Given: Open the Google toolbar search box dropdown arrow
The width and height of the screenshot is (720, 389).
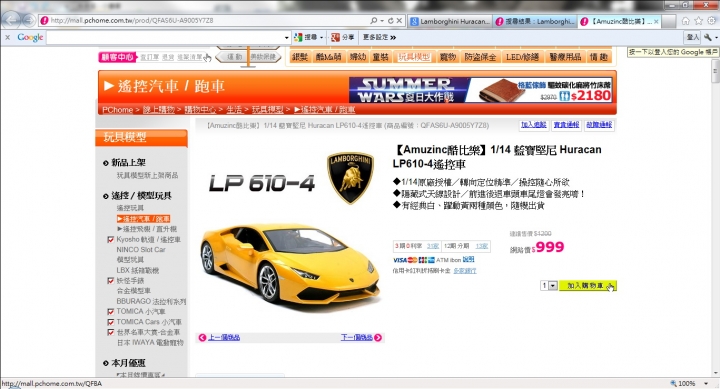Looking at the screenshot, I should click(x=287, y=37).
